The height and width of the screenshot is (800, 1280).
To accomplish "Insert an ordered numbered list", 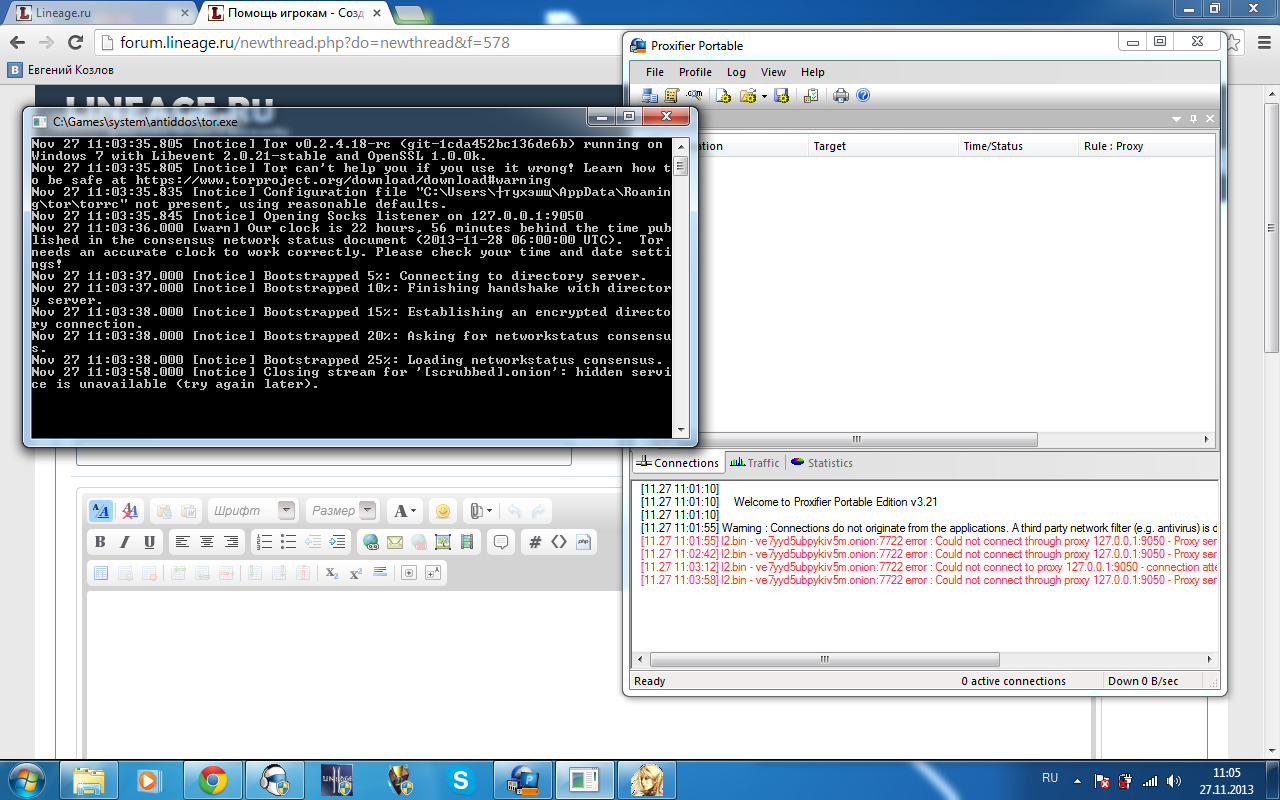I will point(265,542).
